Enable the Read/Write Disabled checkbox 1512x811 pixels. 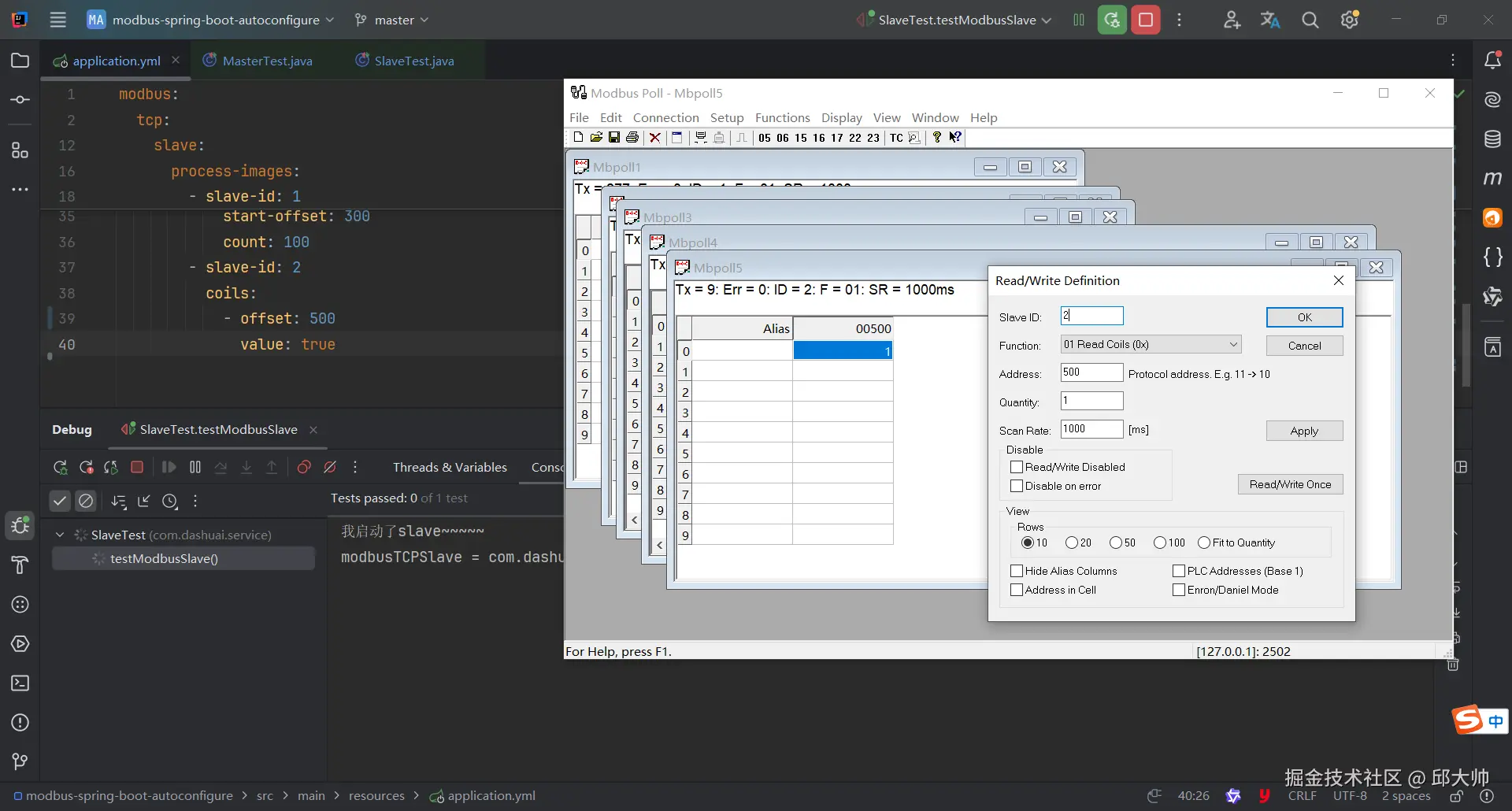tap(1017, 468)
